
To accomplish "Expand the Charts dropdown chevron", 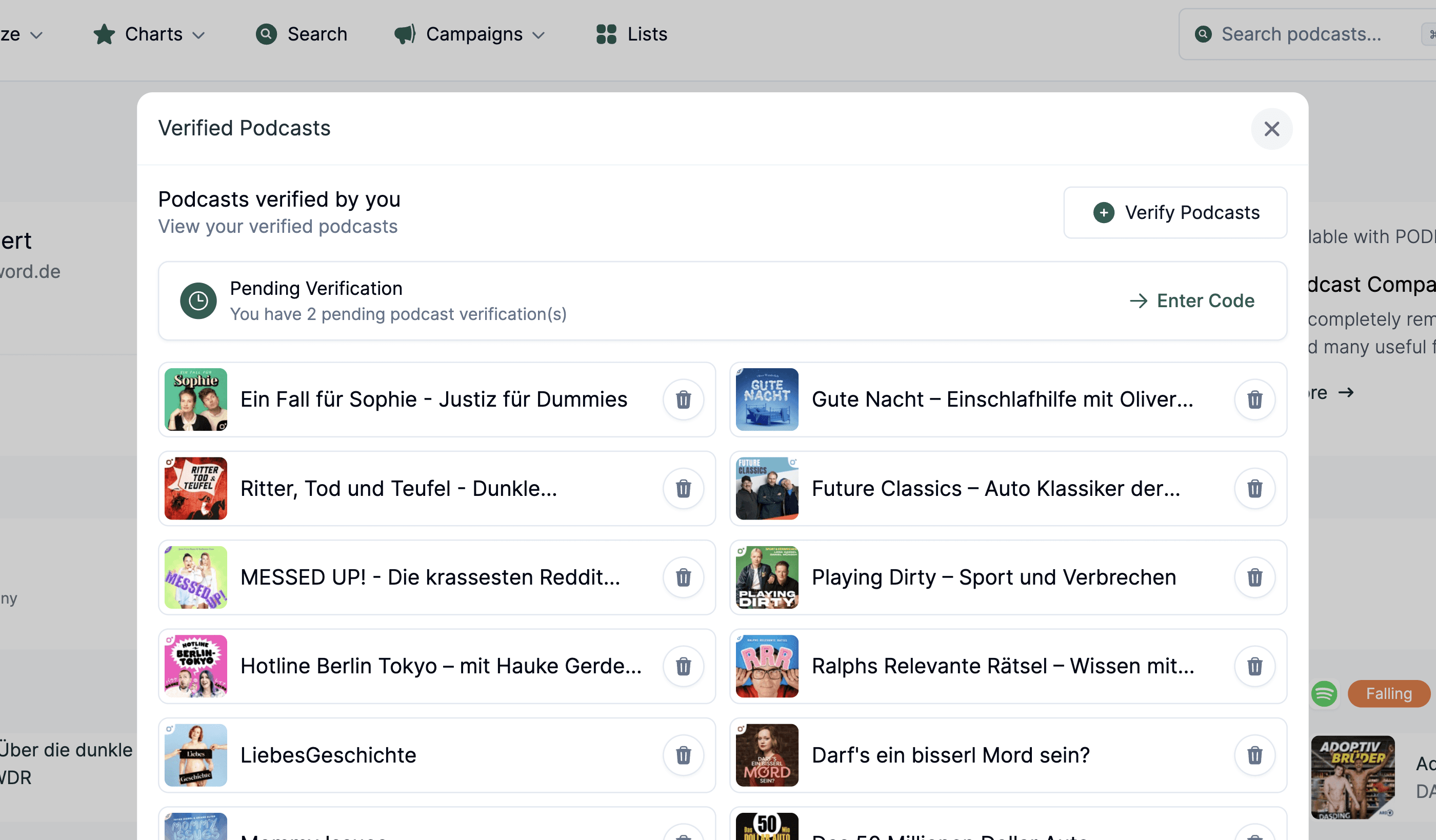I will click(x=198, y=35).
